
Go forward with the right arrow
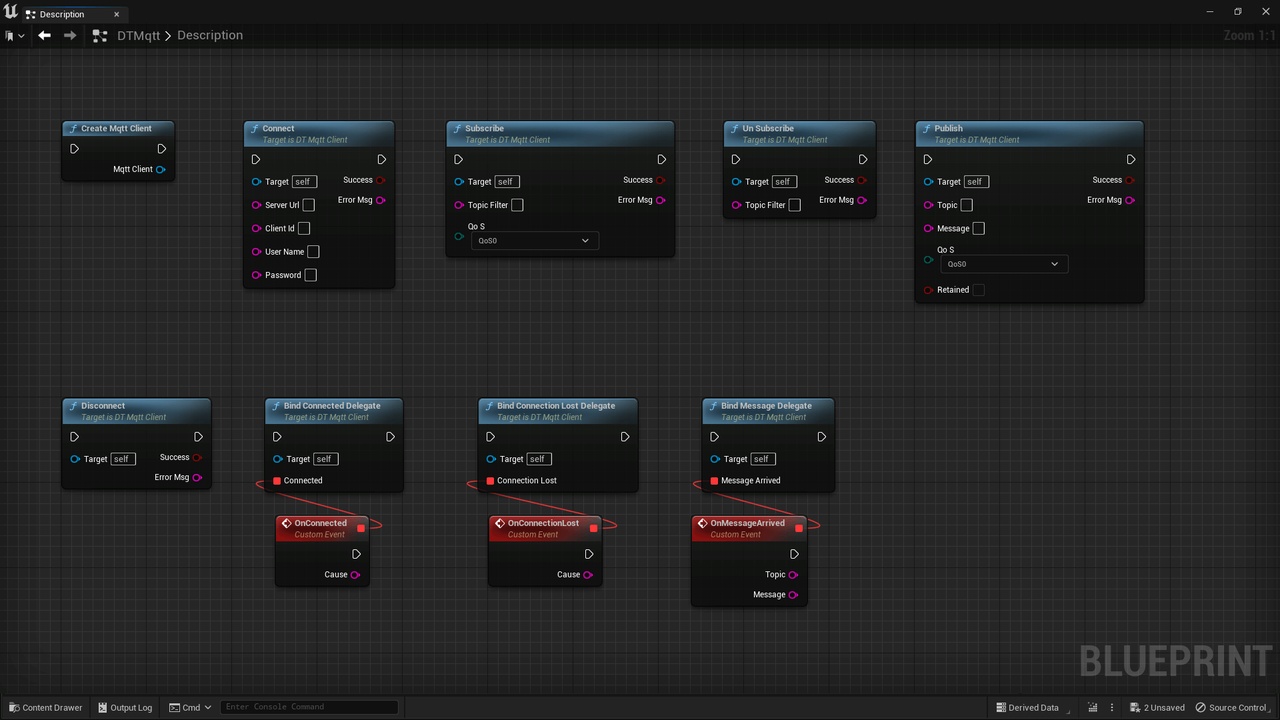[70, 35]
